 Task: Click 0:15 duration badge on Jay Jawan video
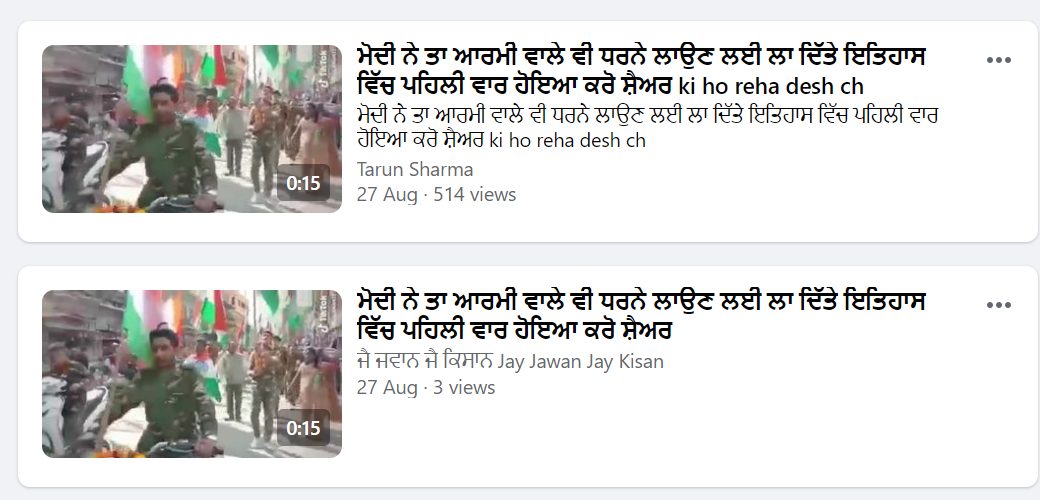[x=303, y=428]
